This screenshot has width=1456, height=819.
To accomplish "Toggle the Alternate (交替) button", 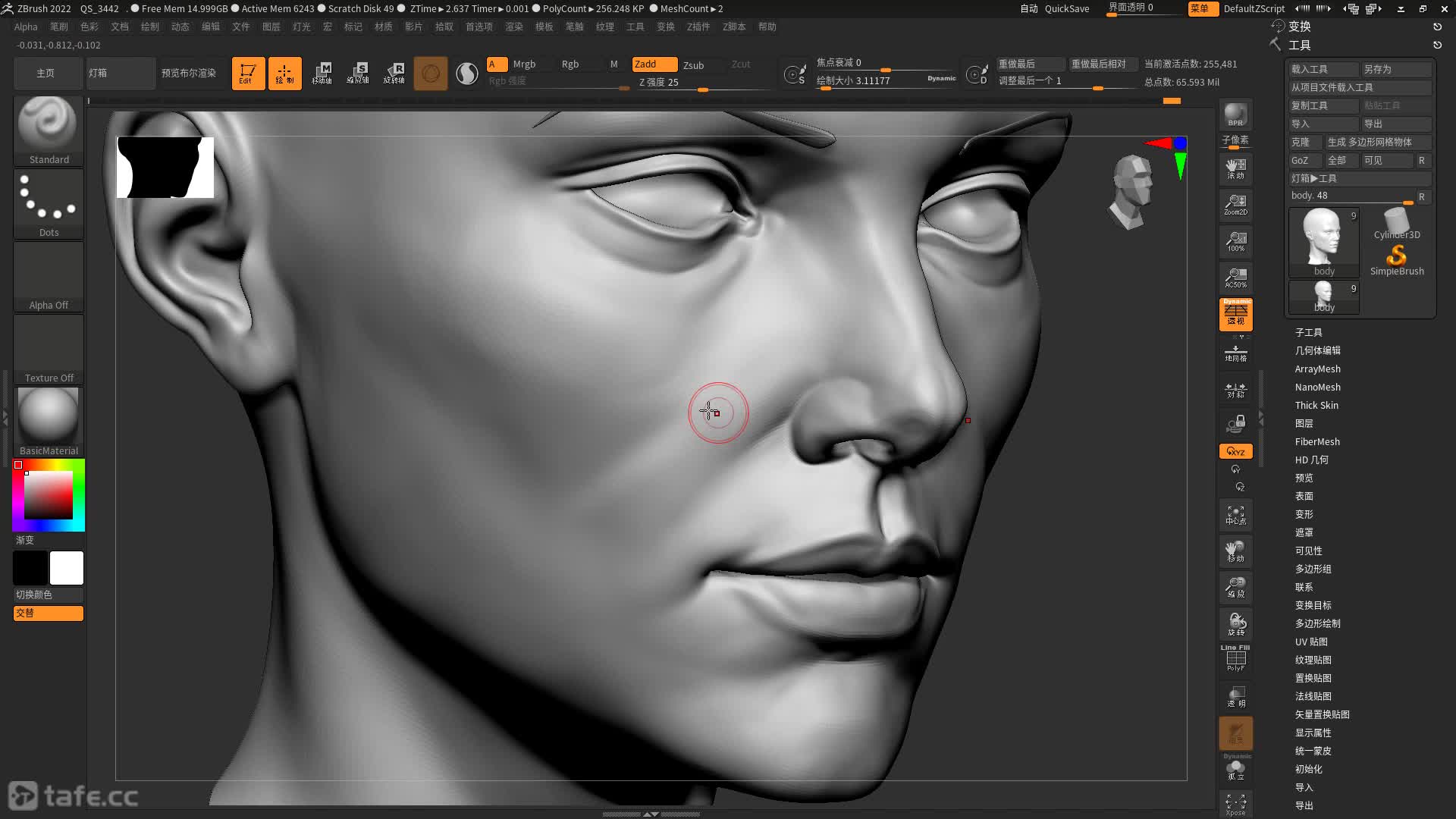I will 49,613.
